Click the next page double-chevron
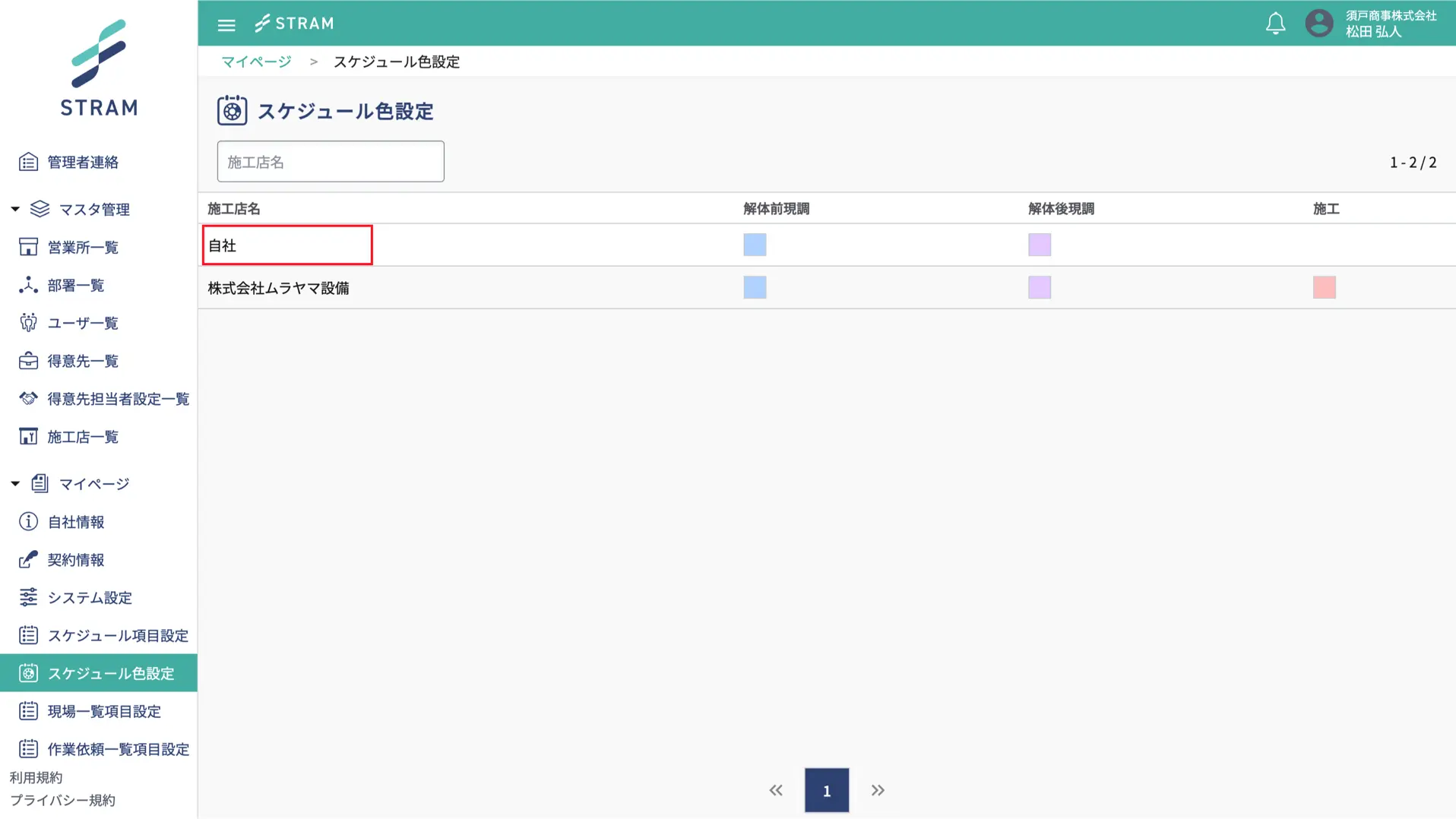Screen dimensions: 1456x819 878,790
